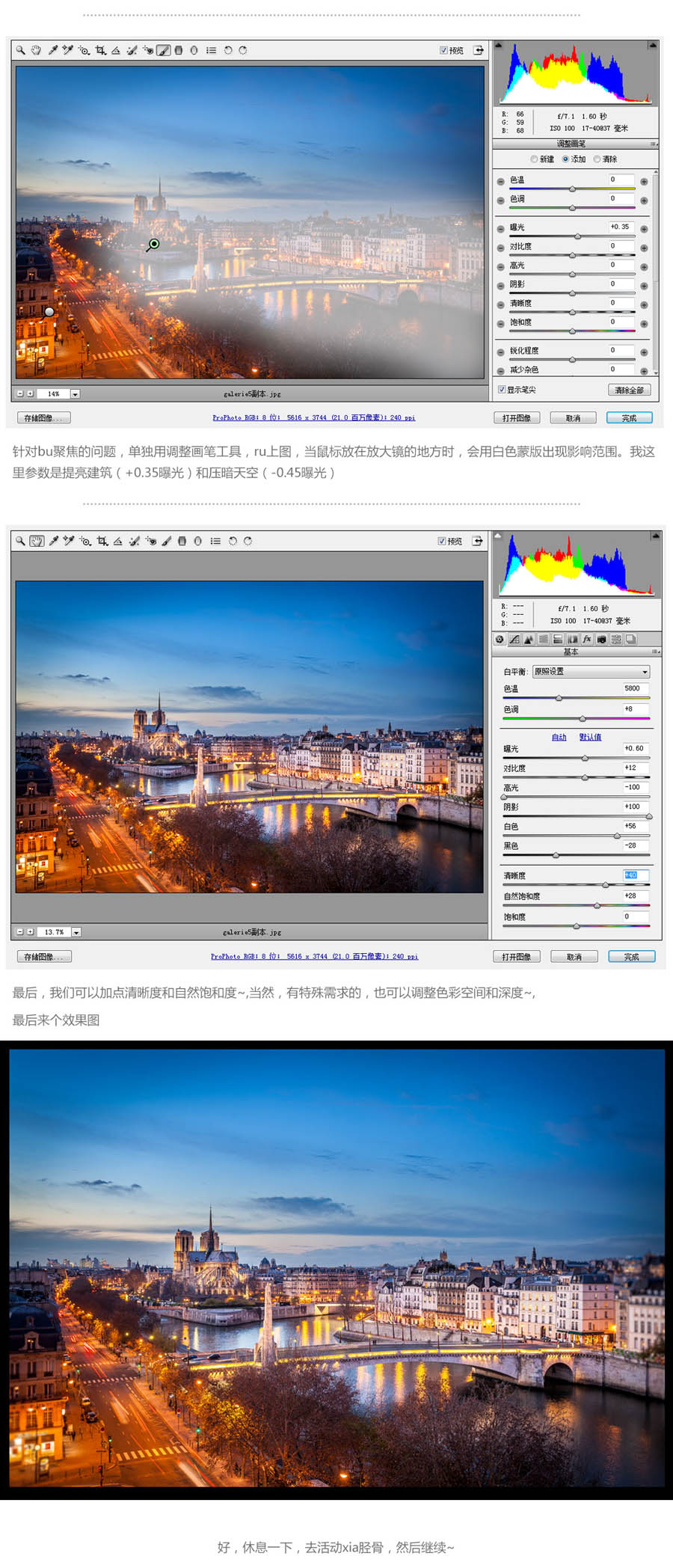
Task: Open zoom level dropdown showing 13.7%
Action: click(x=76, y=932)
